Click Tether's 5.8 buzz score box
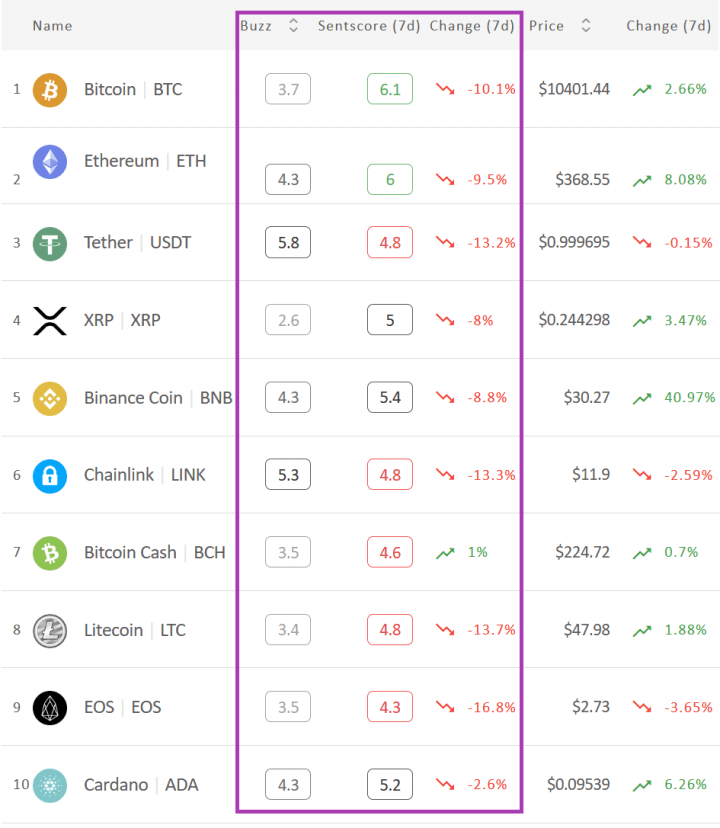The image size is (720, 828). click(288, 243)
